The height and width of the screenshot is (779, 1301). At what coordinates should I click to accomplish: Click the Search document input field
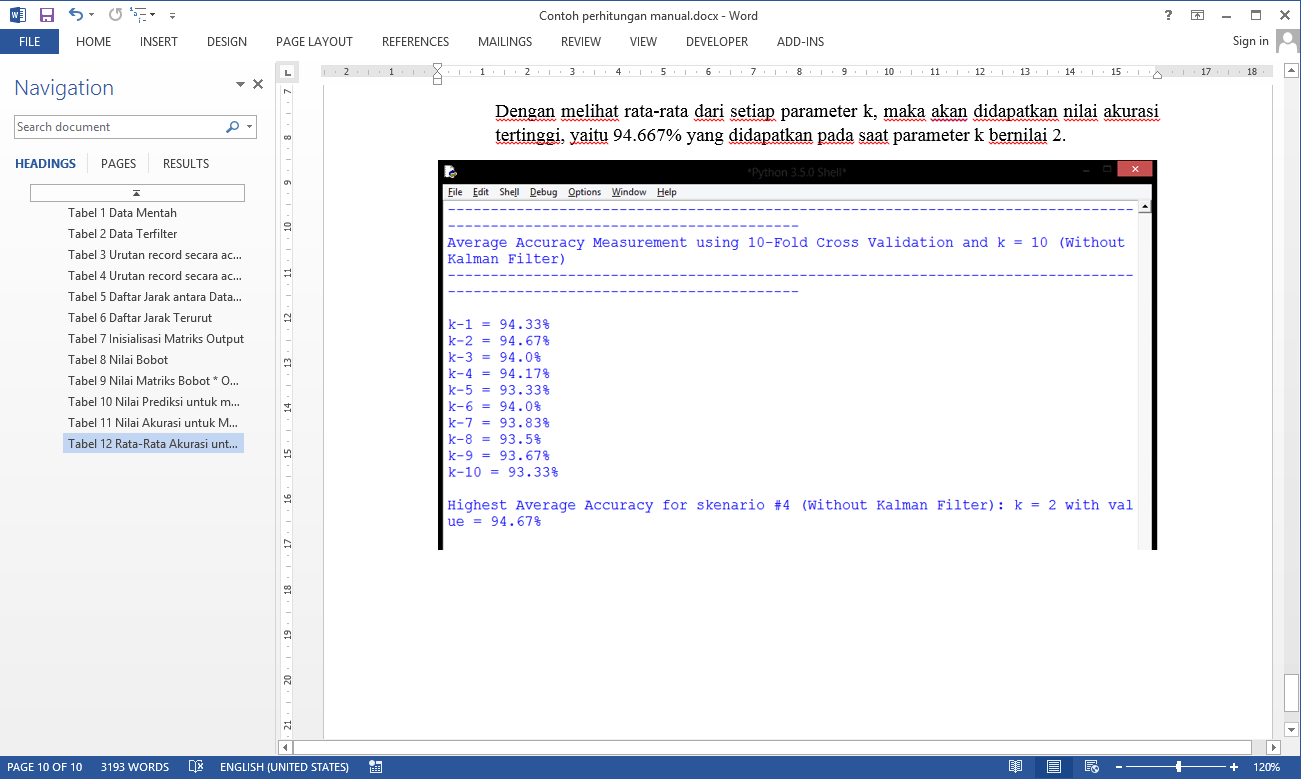118,127
